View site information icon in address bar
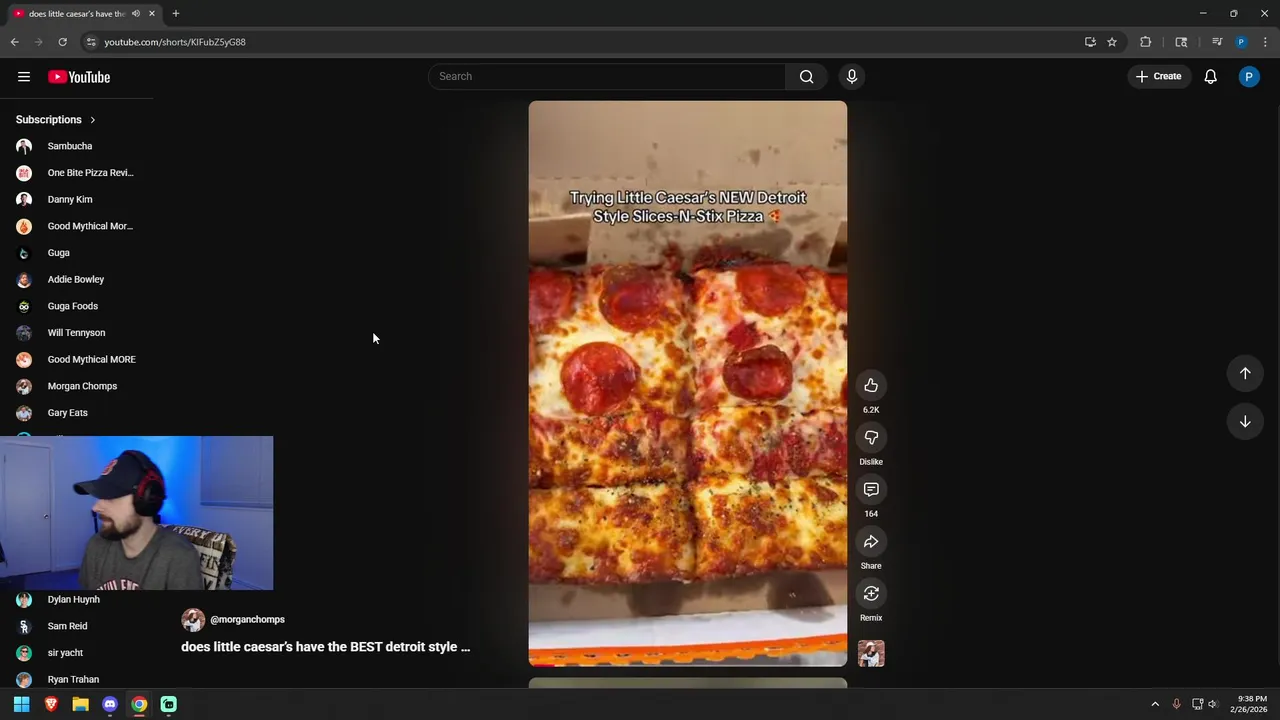The width and height of the screenshot is (1280, 720). pyautogui.click(x=91, y=42)
